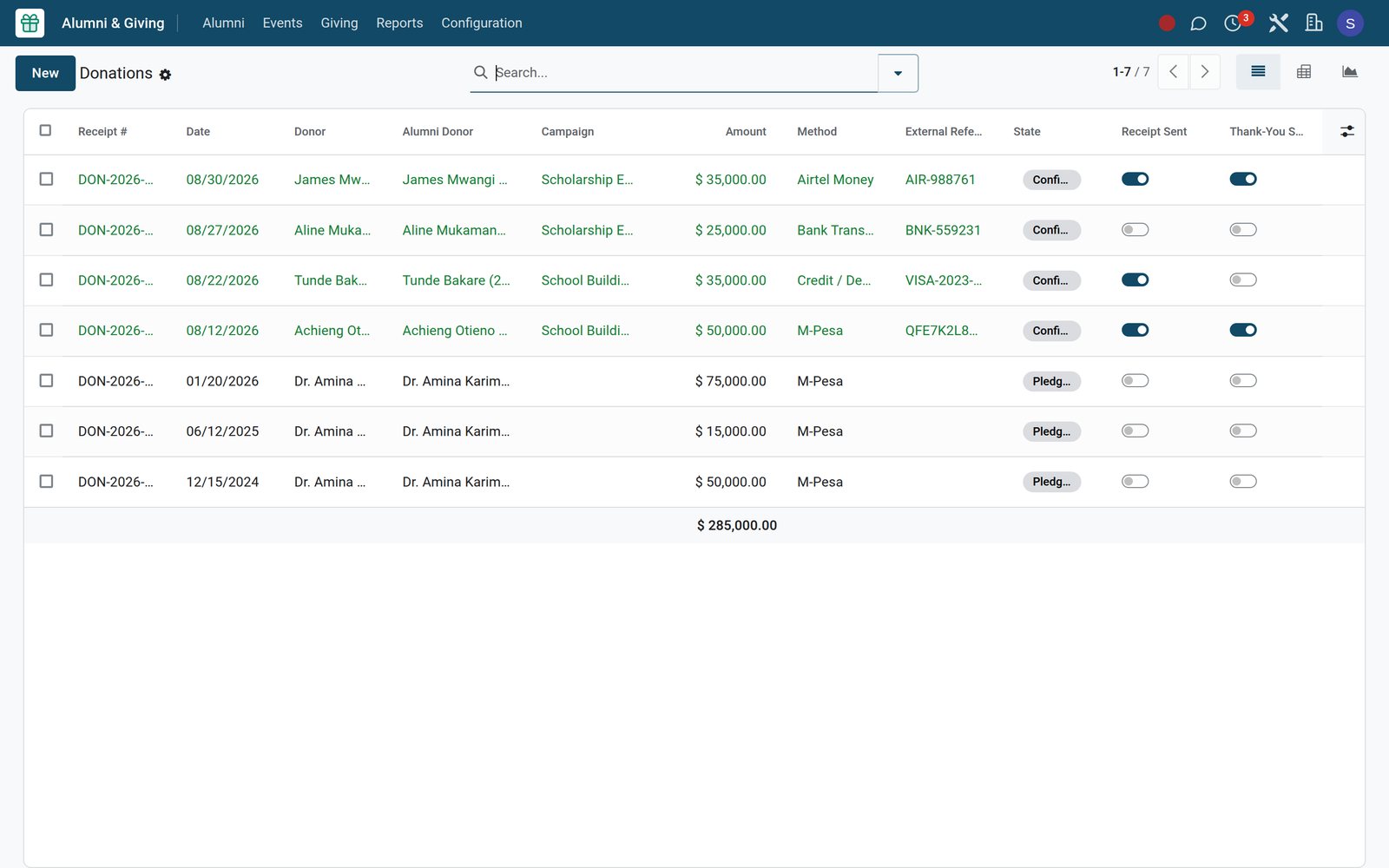This screenshot has height=868, width=1389.
Task: Open the Reports menu
Action: coord(399,23)
